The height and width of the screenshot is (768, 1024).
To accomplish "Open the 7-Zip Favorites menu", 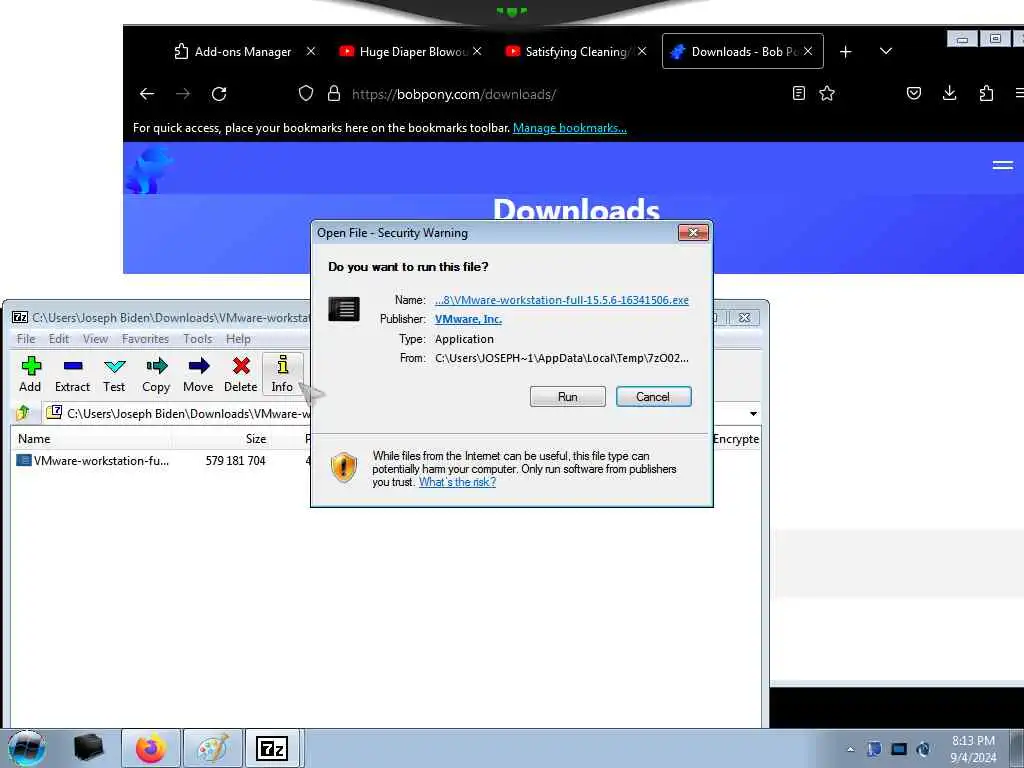I will 146,339.
